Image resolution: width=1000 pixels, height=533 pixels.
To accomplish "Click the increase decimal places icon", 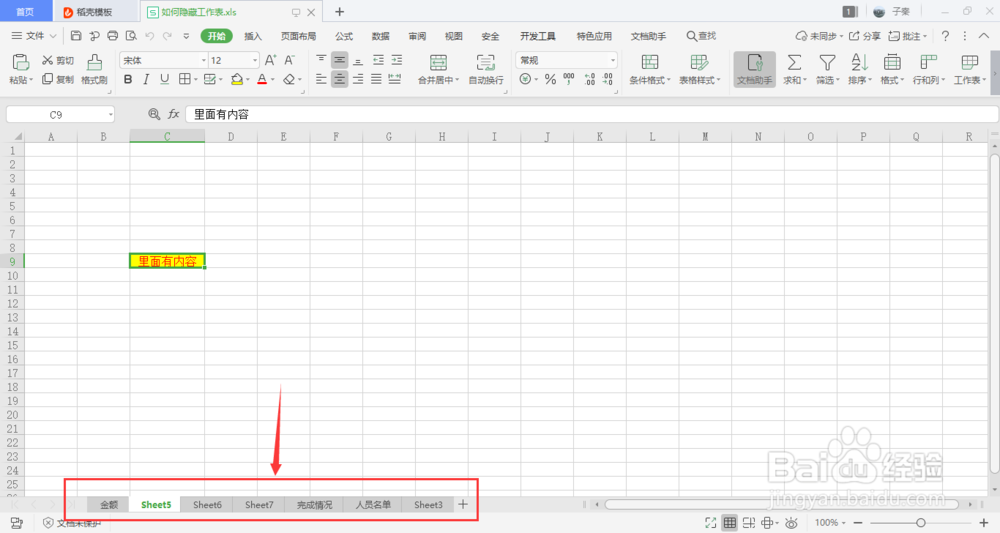I will [x=589, y=79].
